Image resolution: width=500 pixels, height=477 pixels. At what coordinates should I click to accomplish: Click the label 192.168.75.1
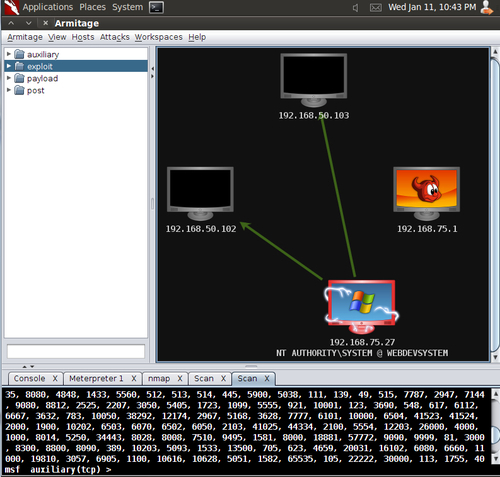click(x=427, y=229)
